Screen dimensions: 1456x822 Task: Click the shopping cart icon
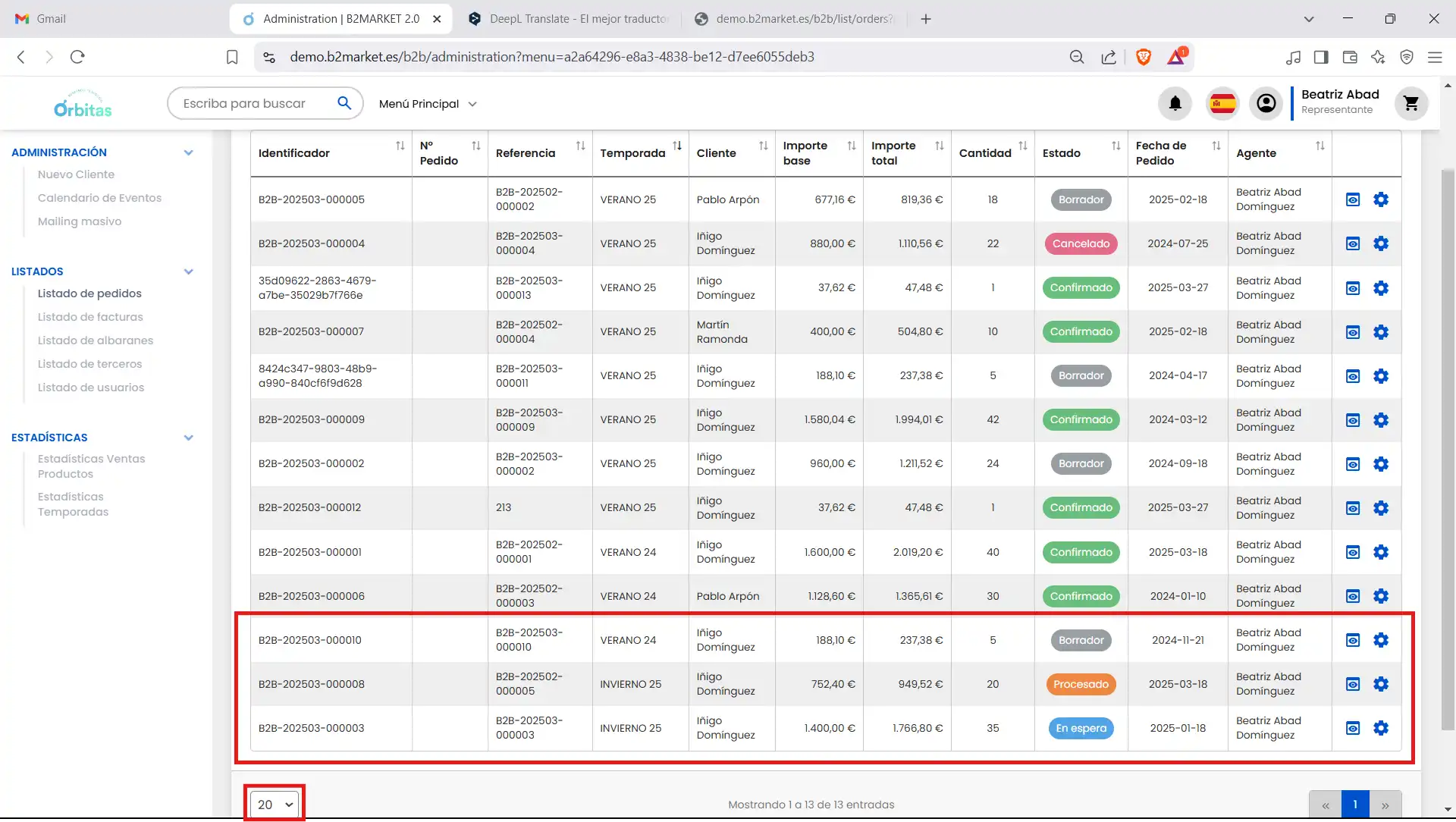[x=1410, y=103]
